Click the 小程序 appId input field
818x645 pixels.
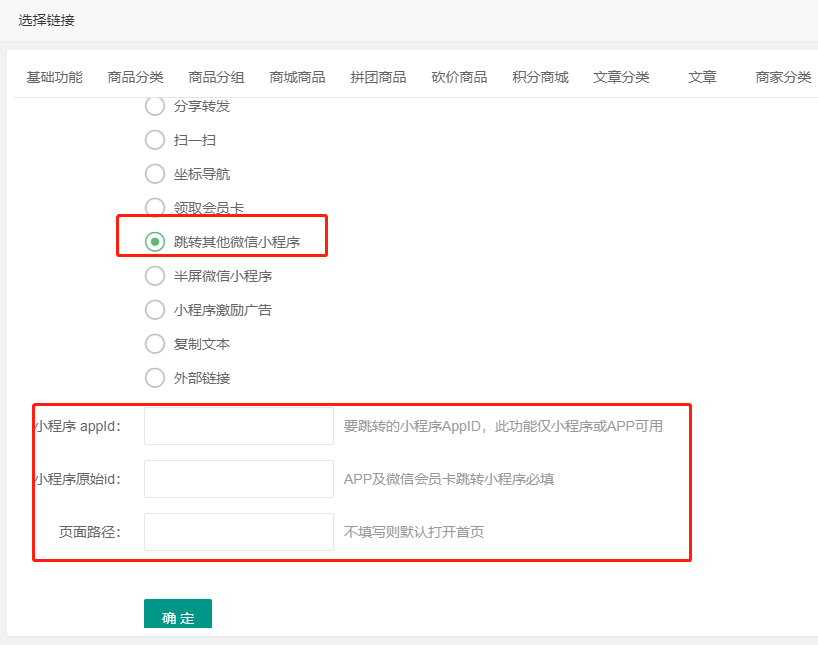239,426
